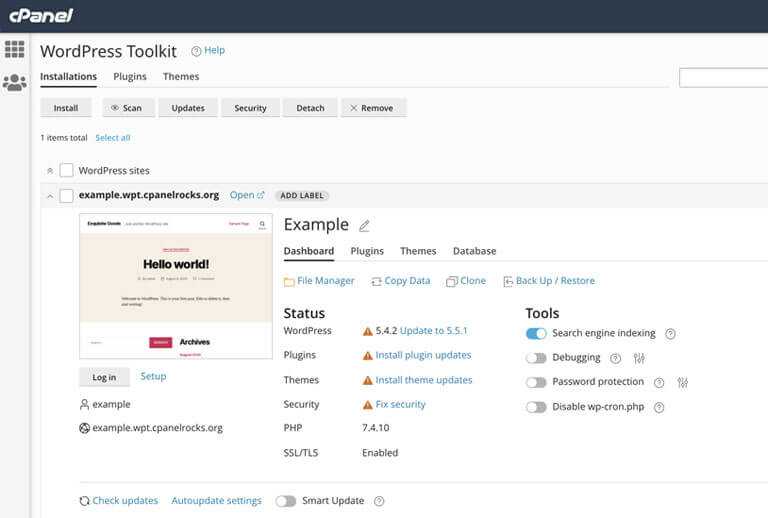Toggle Disable wp-cron.php switch

click(x=536, y=407)
